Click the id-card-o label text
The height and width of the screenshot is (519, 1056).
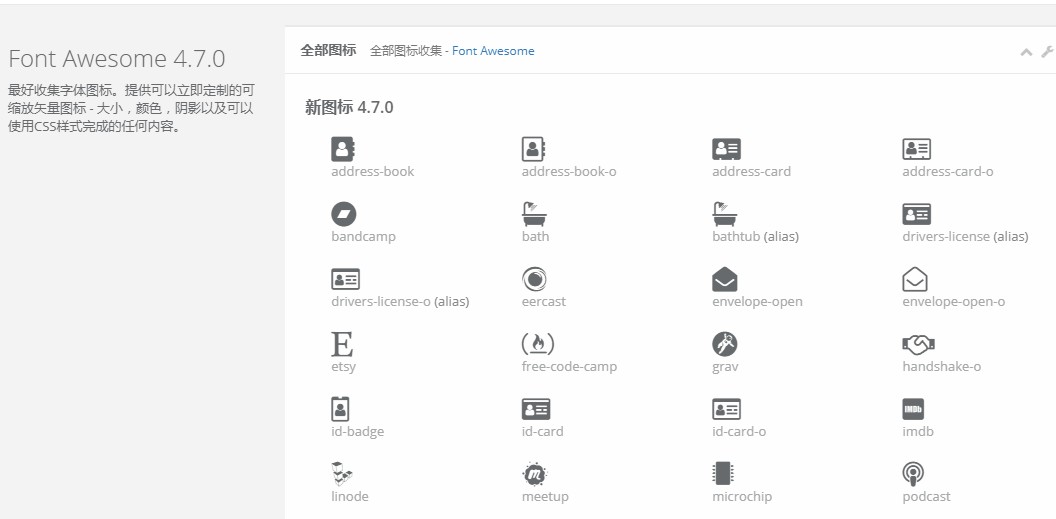tap(739, 431)
